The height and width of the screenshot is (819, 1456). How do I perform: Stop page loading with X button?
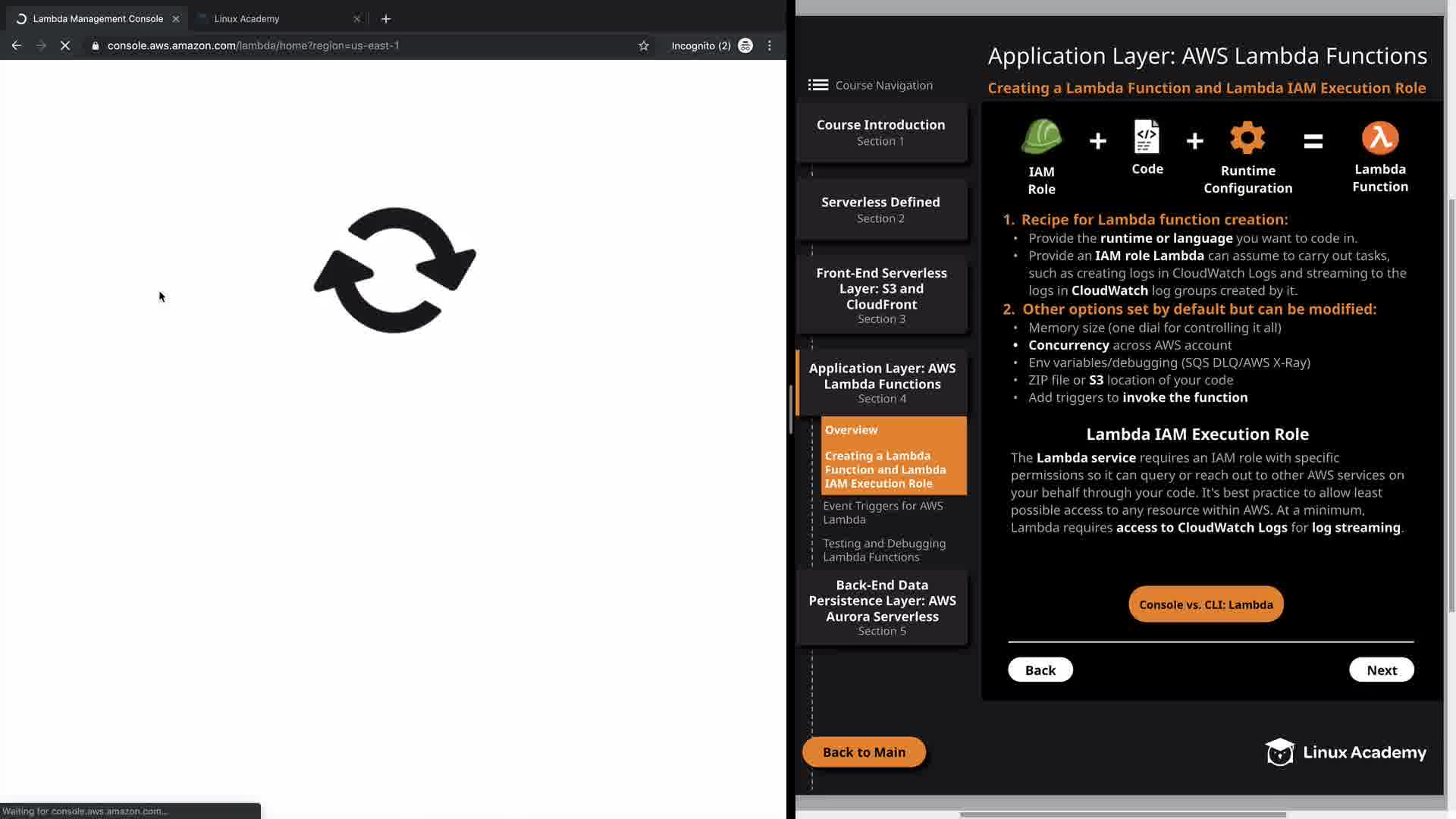tap(65, 45)
